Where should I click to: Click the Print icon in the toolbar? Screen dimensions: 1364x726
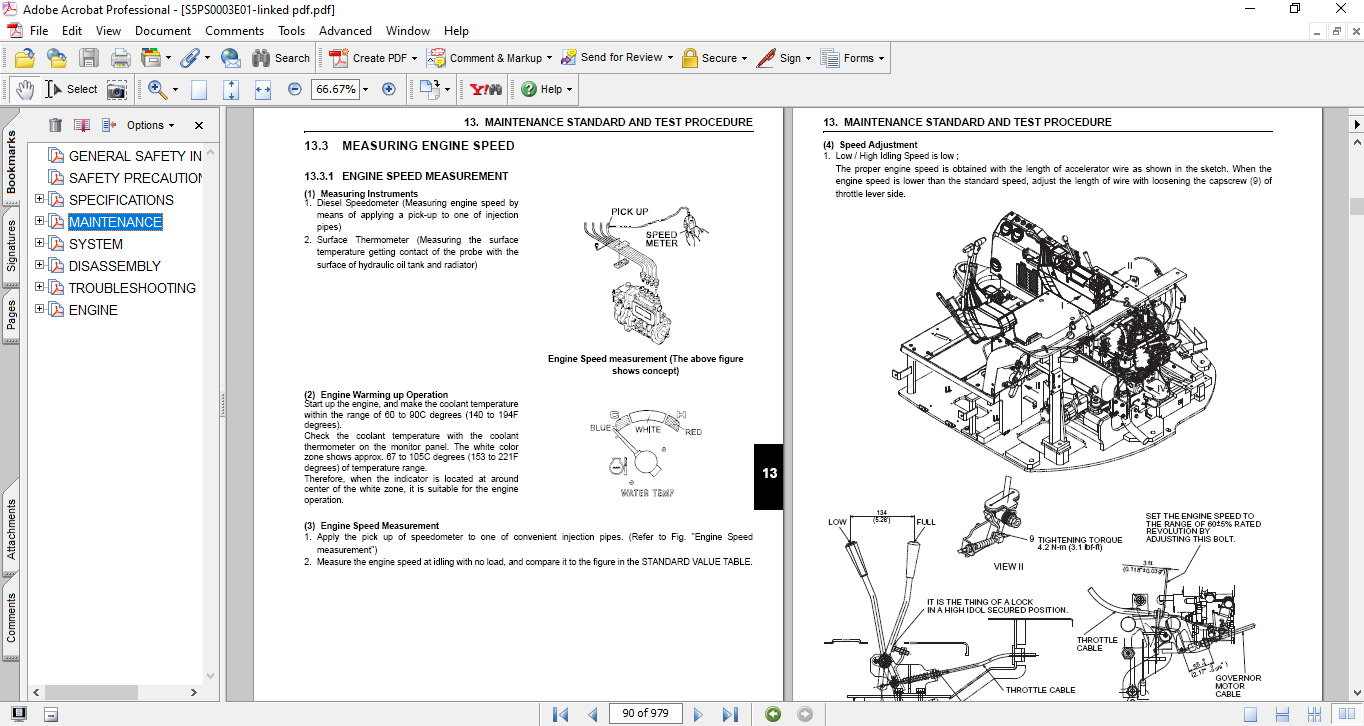coord(120,58)
